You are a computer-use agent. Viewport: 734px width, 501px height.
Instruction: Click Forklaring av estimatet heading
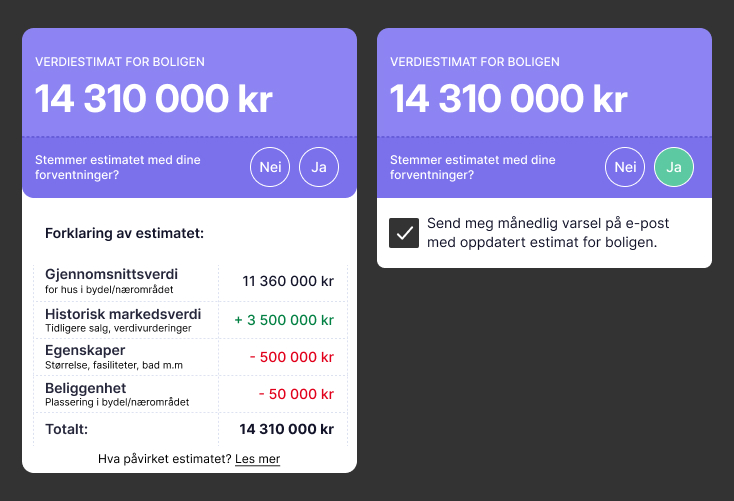click(x=125, y=233)
